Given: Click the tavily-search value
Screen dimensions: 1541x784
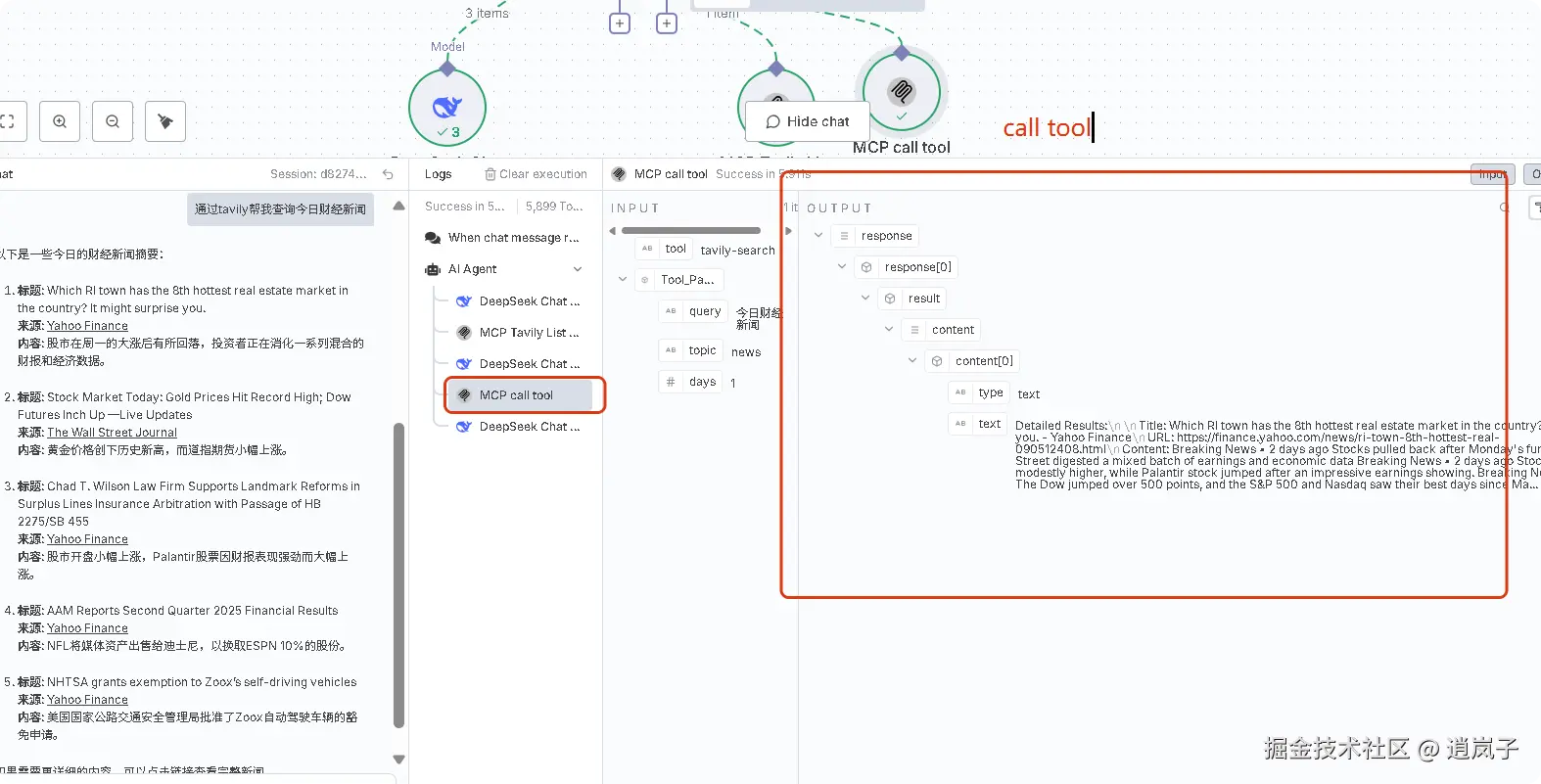Looking at the screenshot, I should (x=737, y=251).
